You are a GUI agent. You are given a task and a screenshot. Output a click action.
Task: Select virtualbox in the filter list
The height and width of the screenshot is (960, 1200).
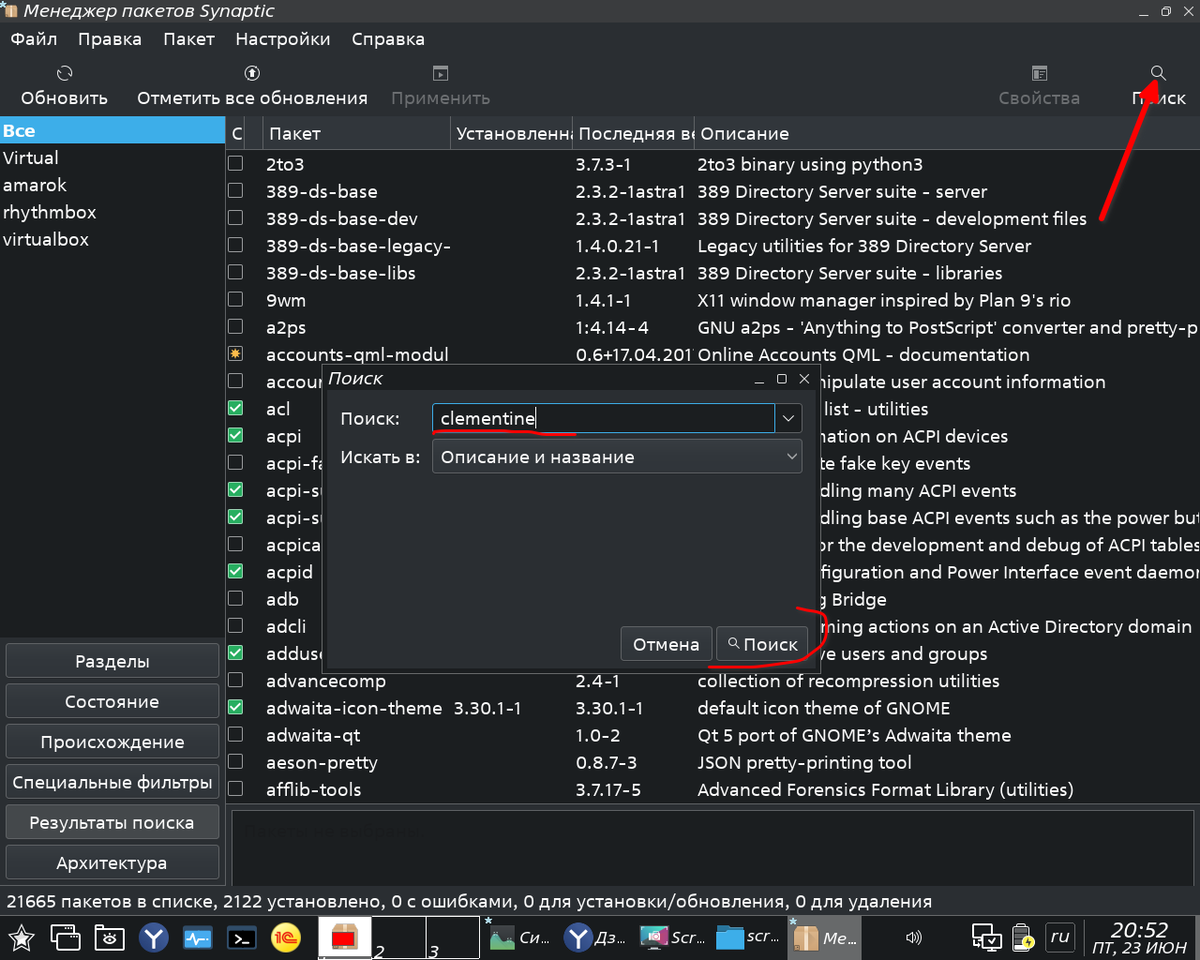(x=112, y=239)
